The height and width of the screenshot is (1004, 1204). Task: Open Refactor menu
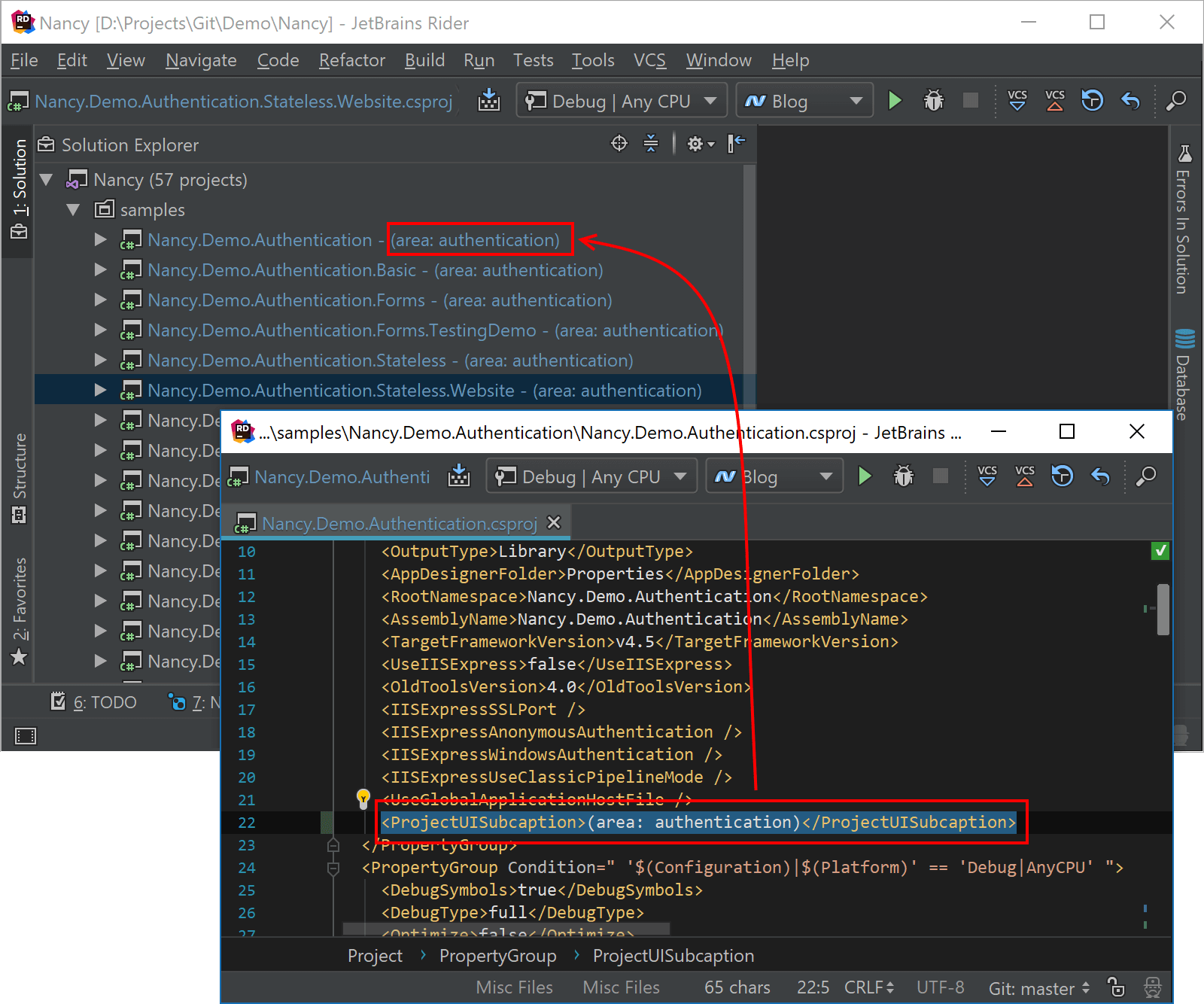click(351, 60)
